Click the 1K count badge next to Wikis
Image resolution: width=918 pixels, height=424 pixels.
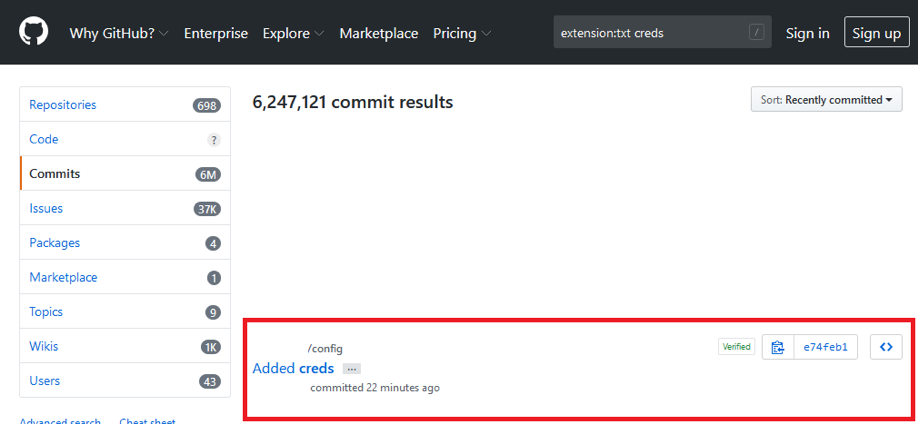click(x=211, y=347)
